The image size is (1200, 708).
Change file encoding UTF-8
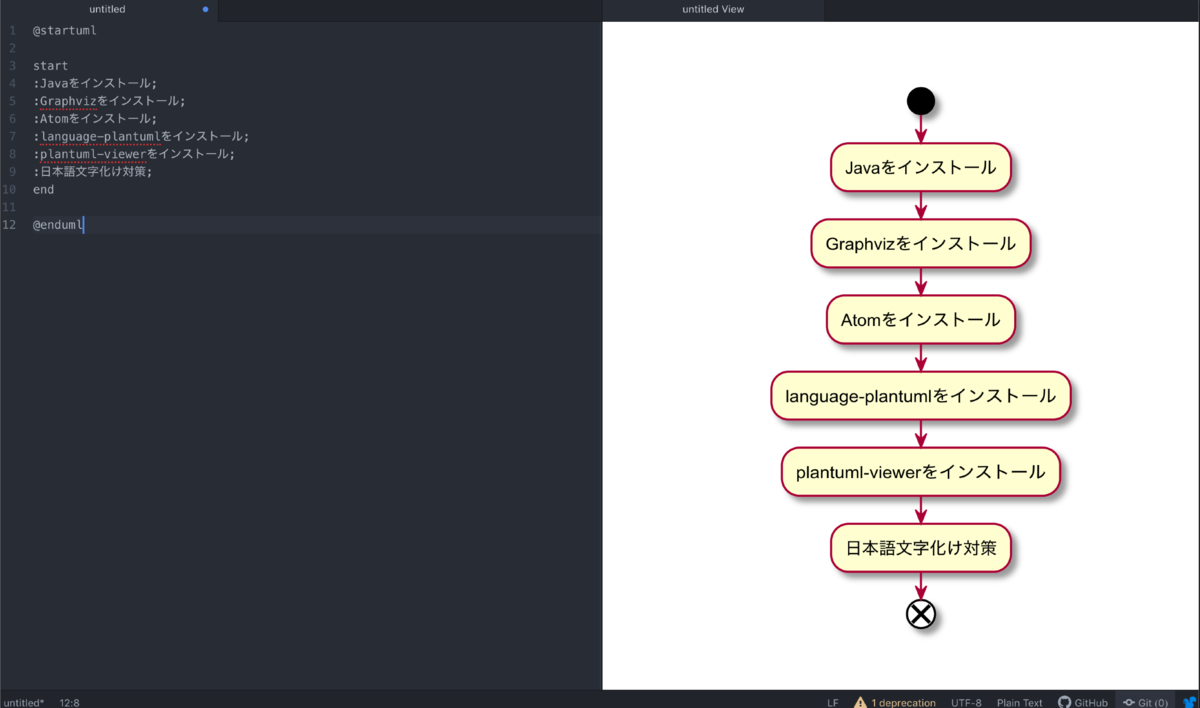(x=966, y=702)
